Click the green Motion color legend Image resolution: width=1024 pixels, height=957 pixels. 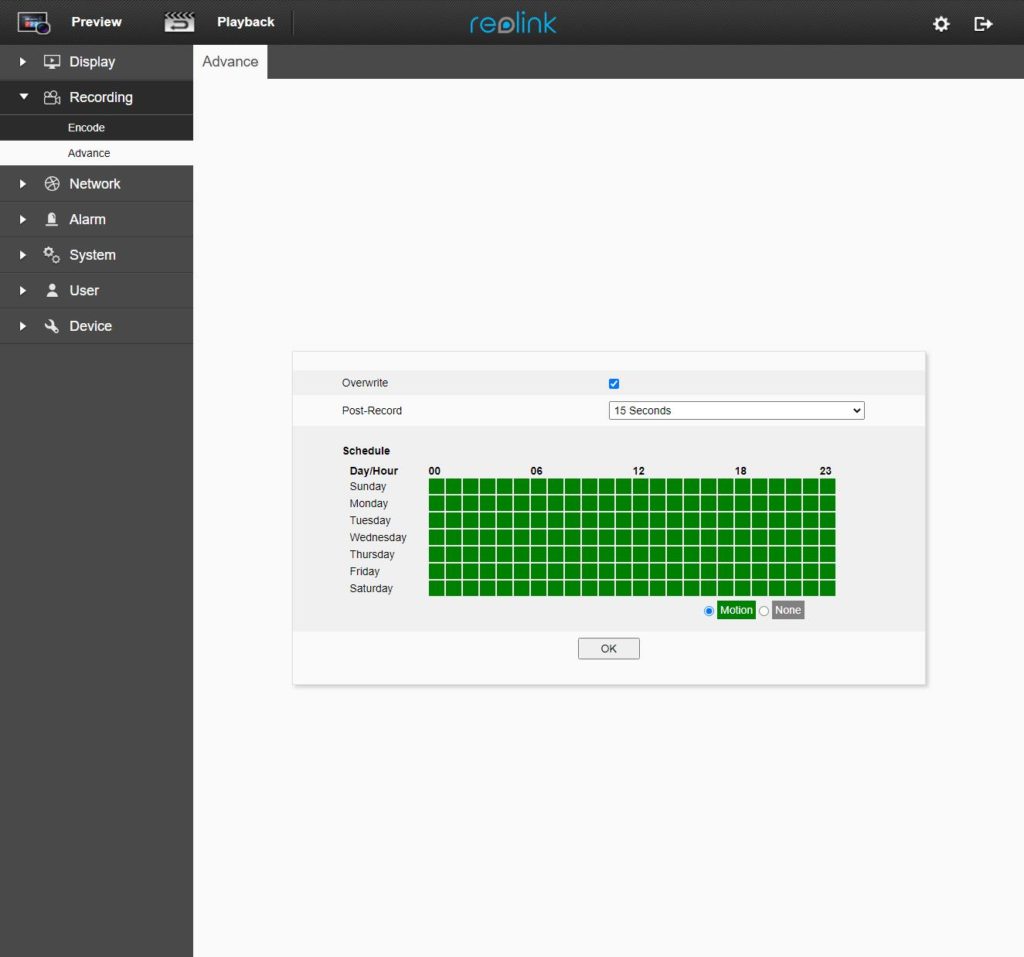point(736,611)
